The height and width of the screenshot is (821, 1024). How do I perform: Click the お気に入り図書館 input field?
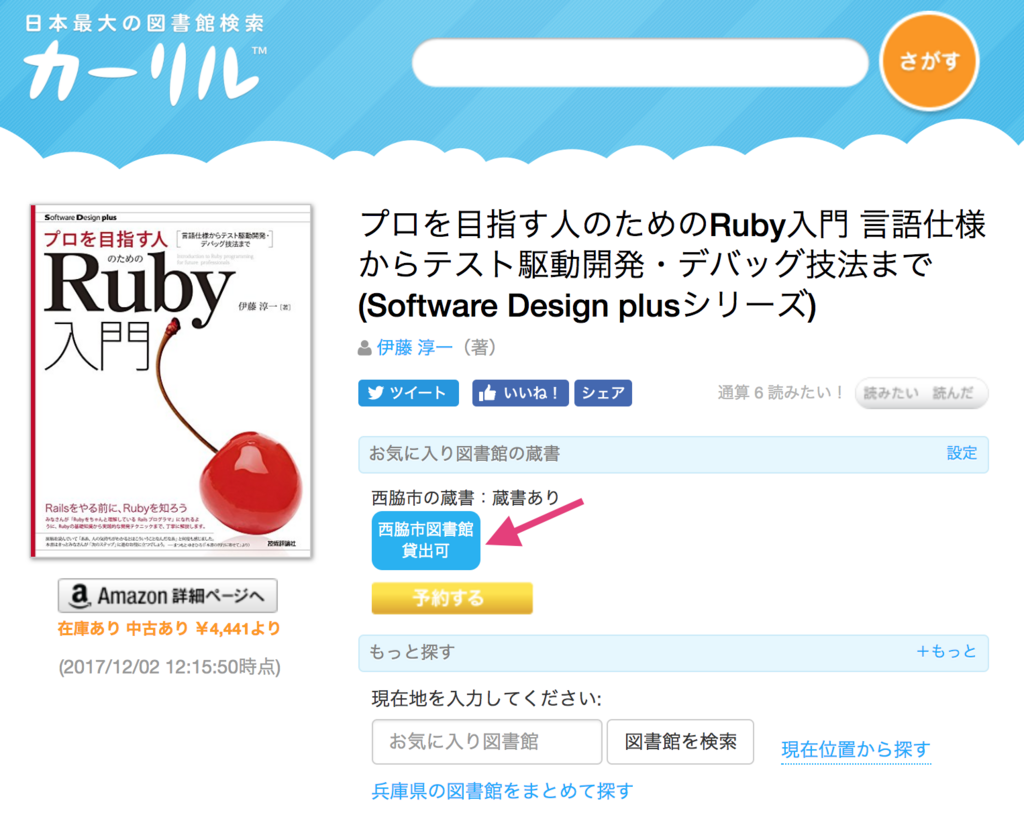coord(487,742)
